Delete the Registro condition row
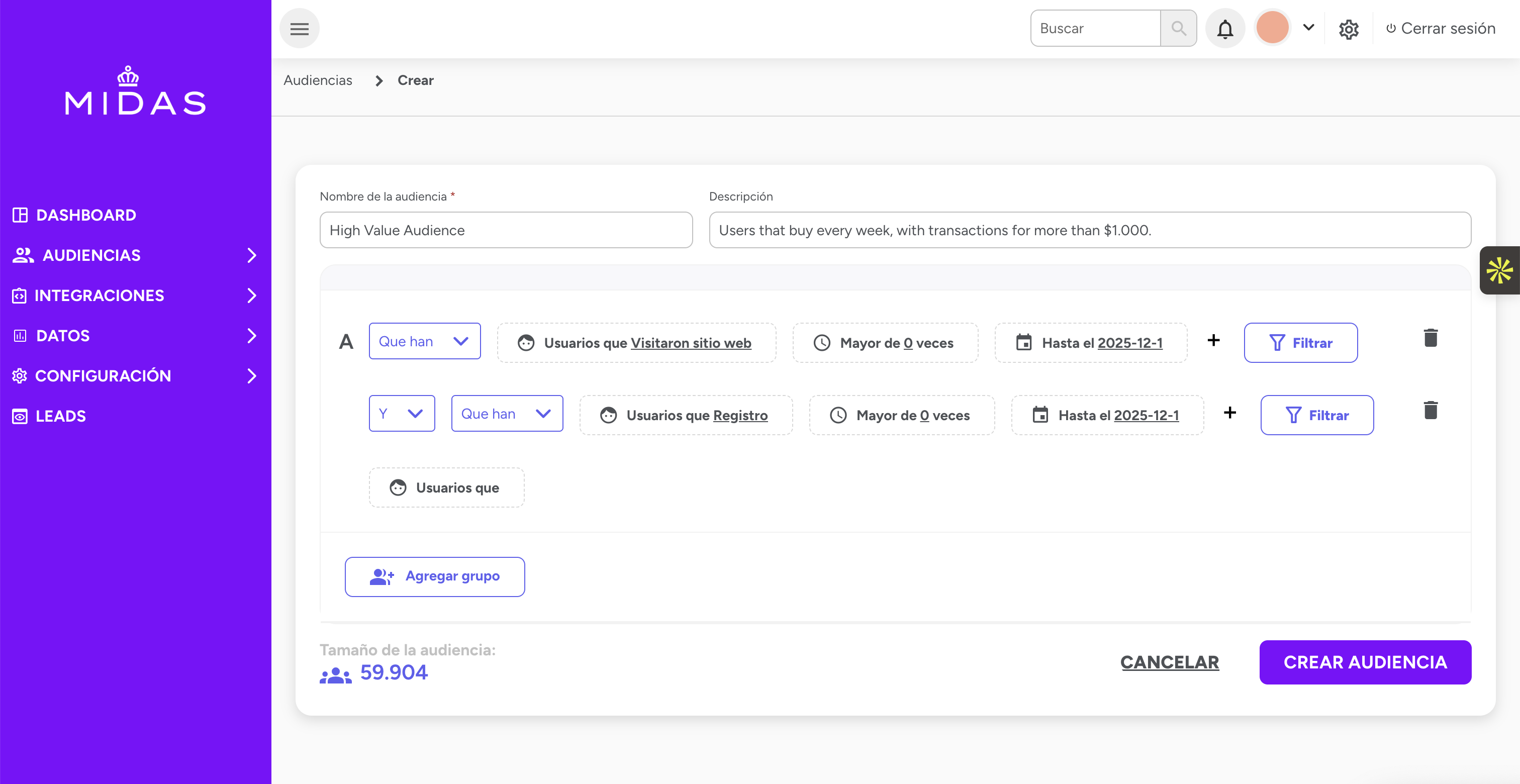Screen dimensions: 1520x784 coord(1431,411)
